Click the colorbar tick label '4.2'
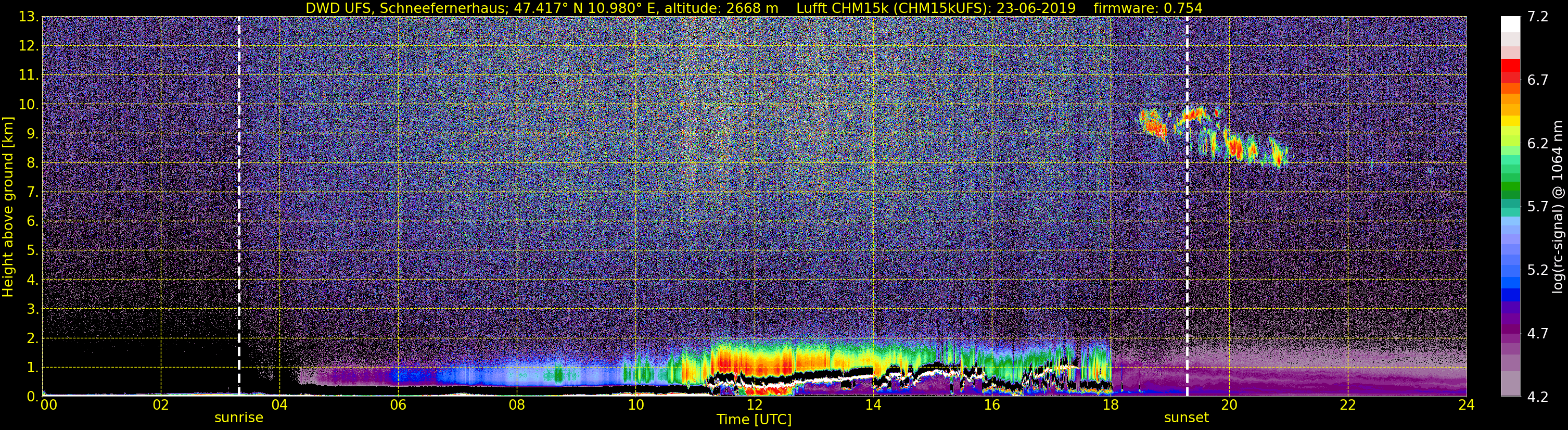The width and height of the screenshot is (1568, 430). pyautogui.click(x=1538, y=397)
